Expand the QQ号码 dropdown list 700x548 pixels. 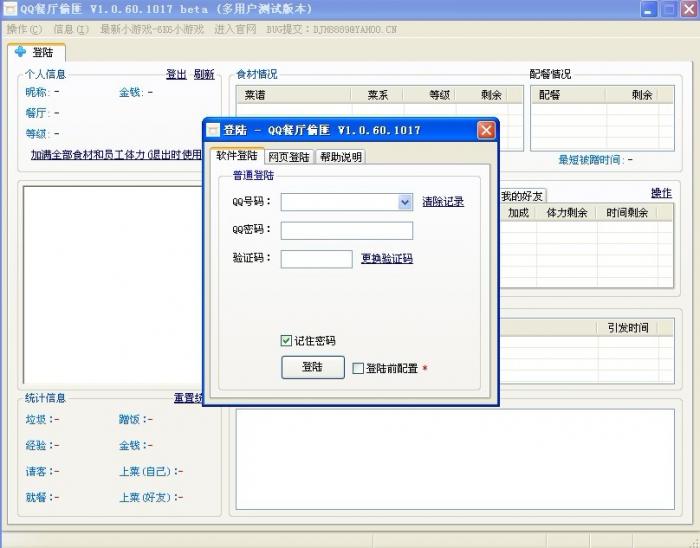pos(405,202)
